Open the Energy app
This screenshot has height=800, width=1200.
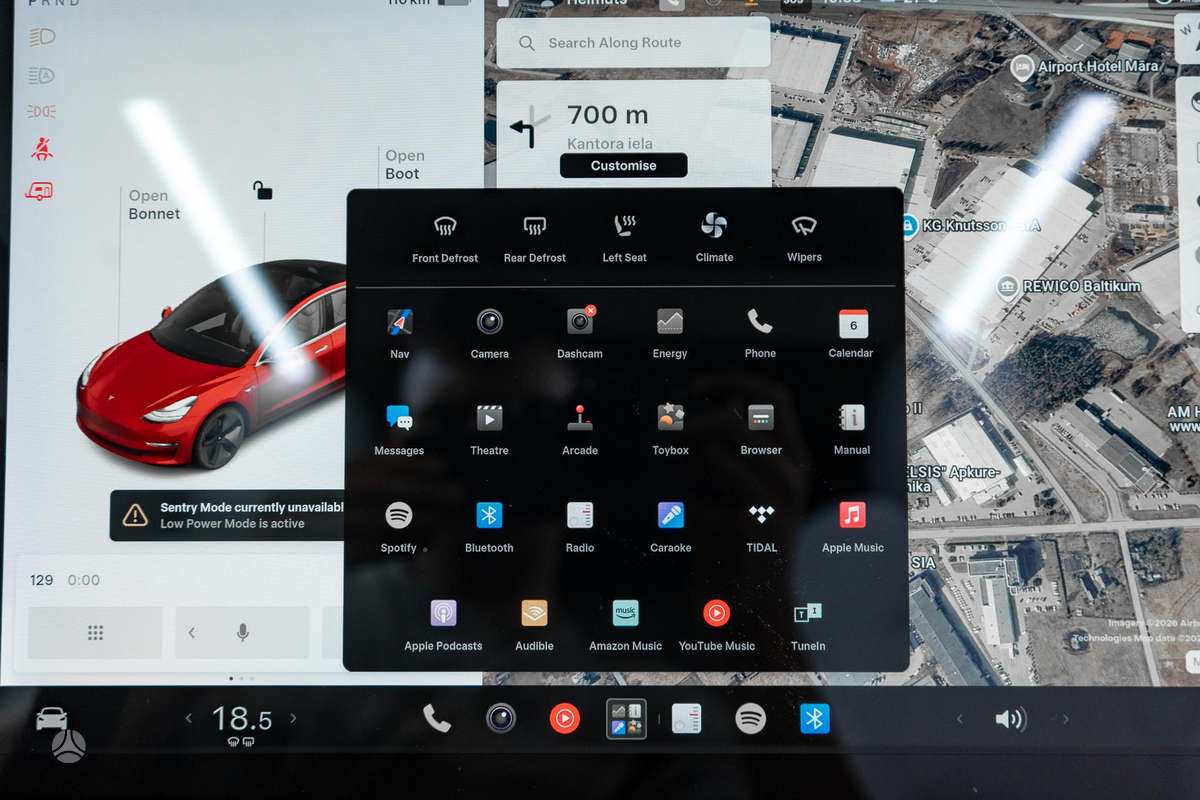[x=670, y=333]
